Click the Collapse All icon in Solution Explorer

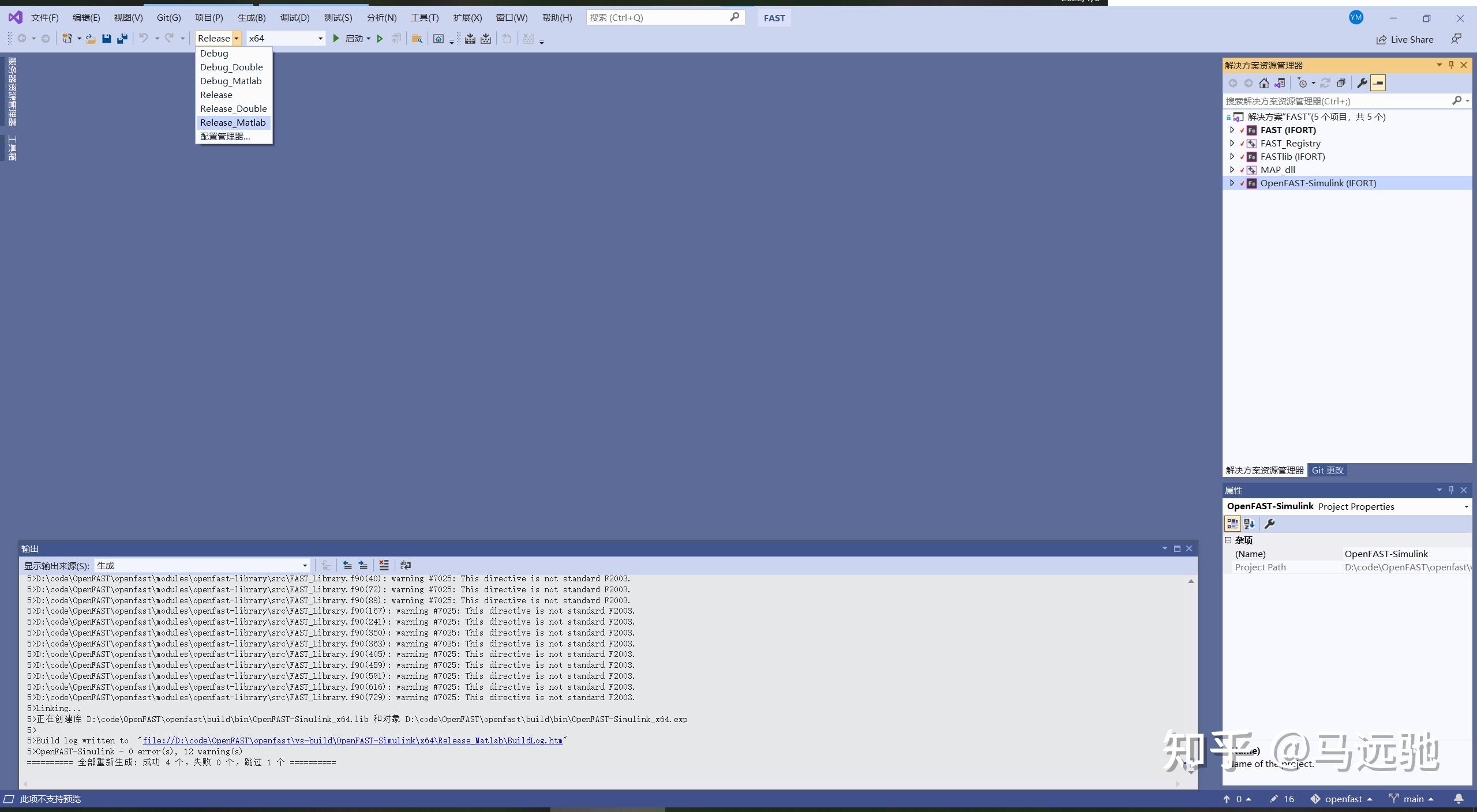(x=1341, y=83)
